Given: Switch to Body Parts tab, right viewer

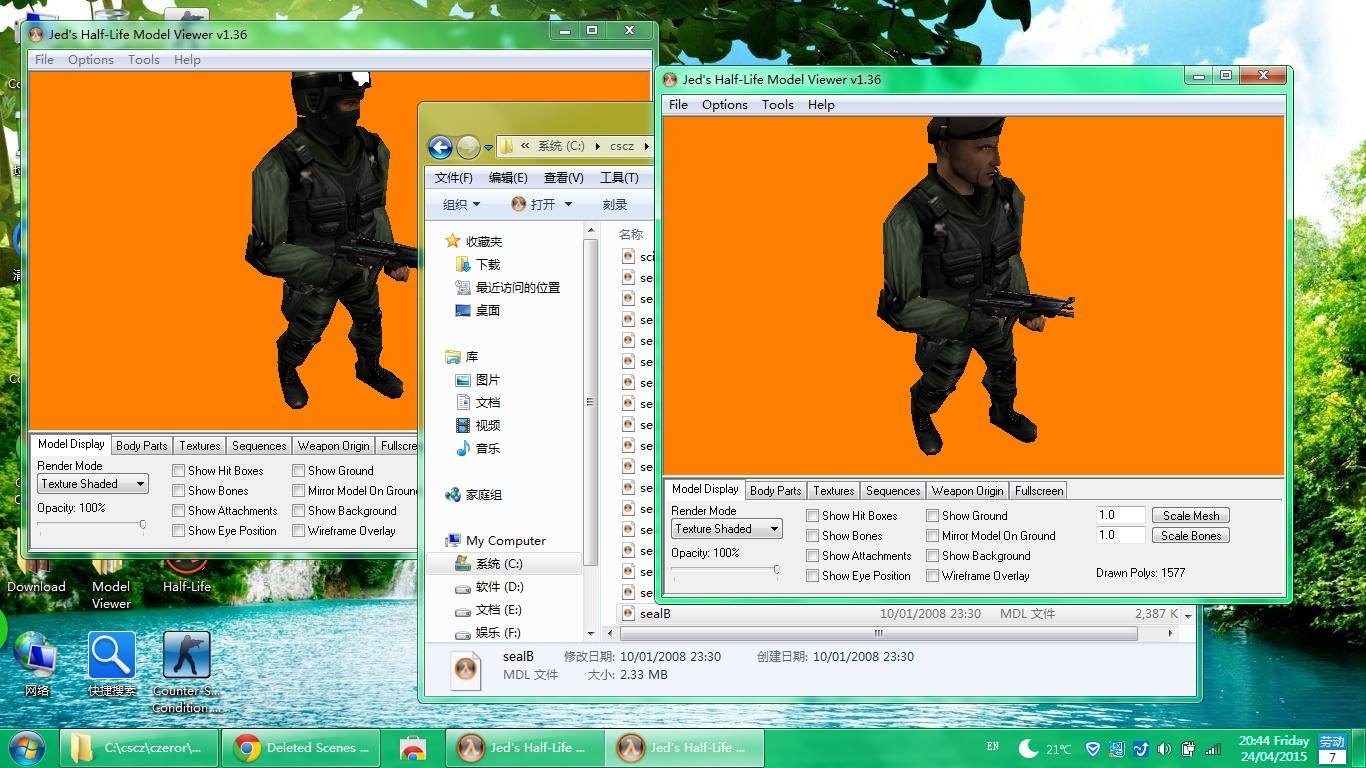Looking at the screenshot, I should (x=775, y=490).
